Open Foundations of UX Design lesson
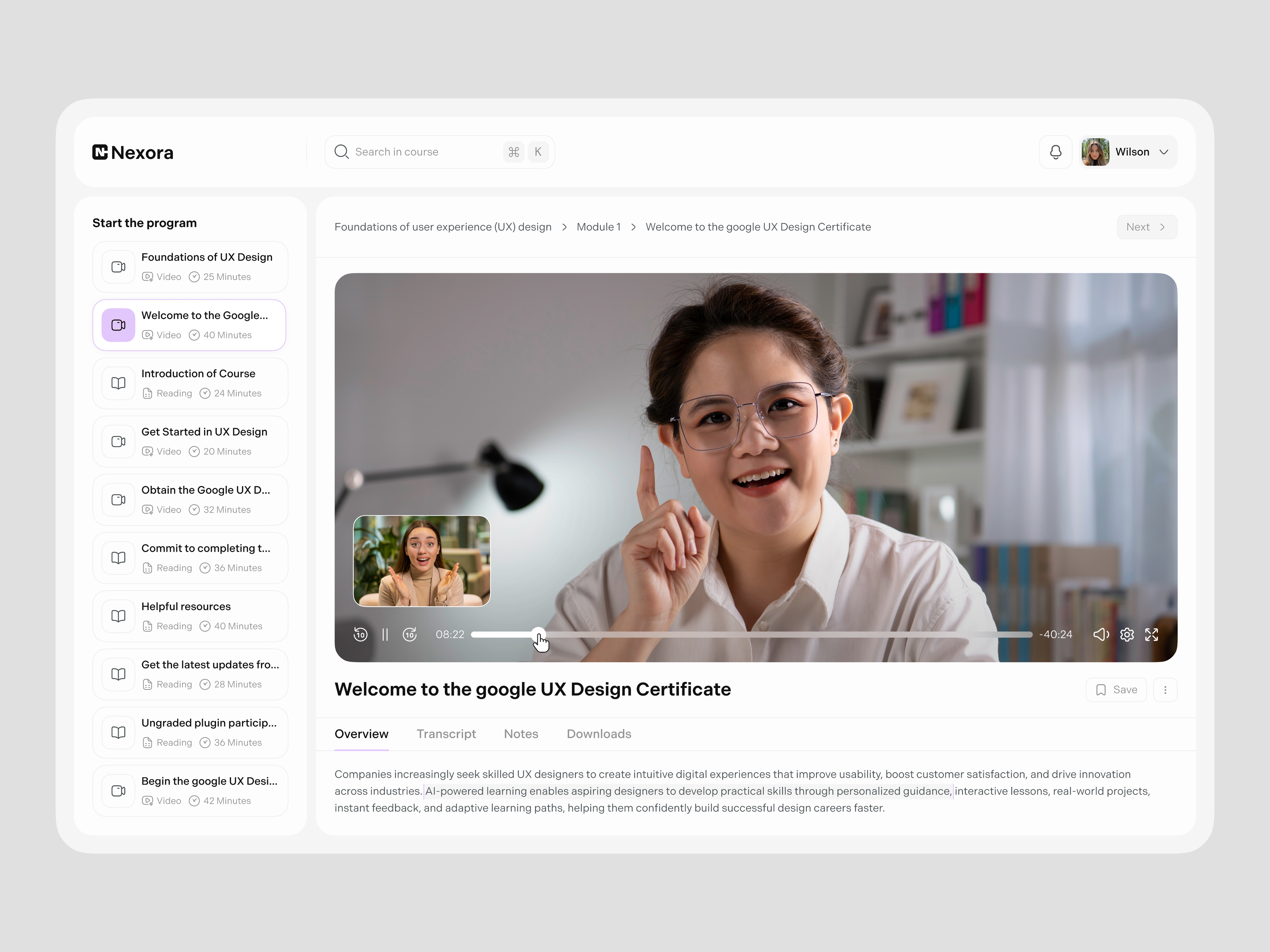Screen dimensions: 1270x952 click(x=190, y=267)
